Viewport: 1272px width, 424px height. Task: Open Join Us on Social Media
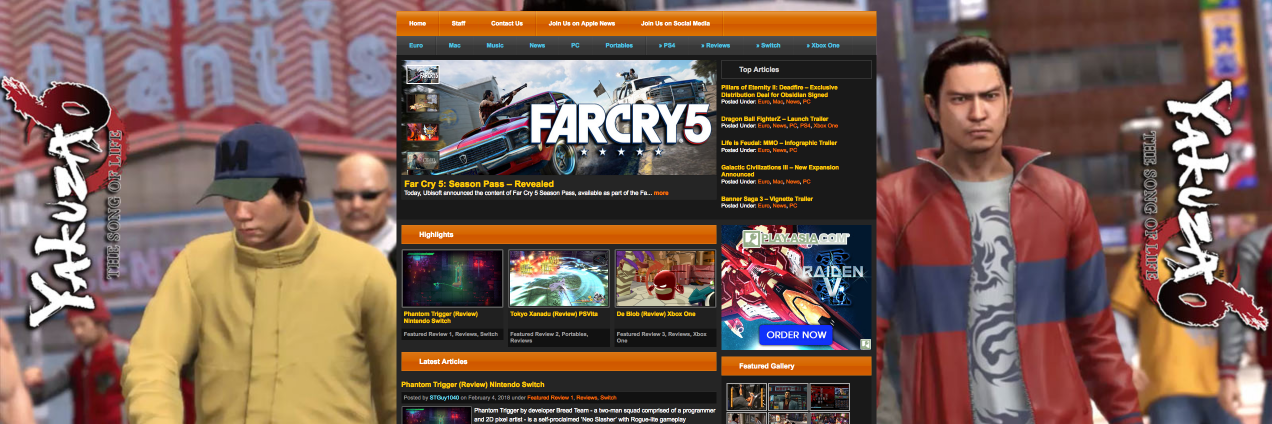[676, 23]
